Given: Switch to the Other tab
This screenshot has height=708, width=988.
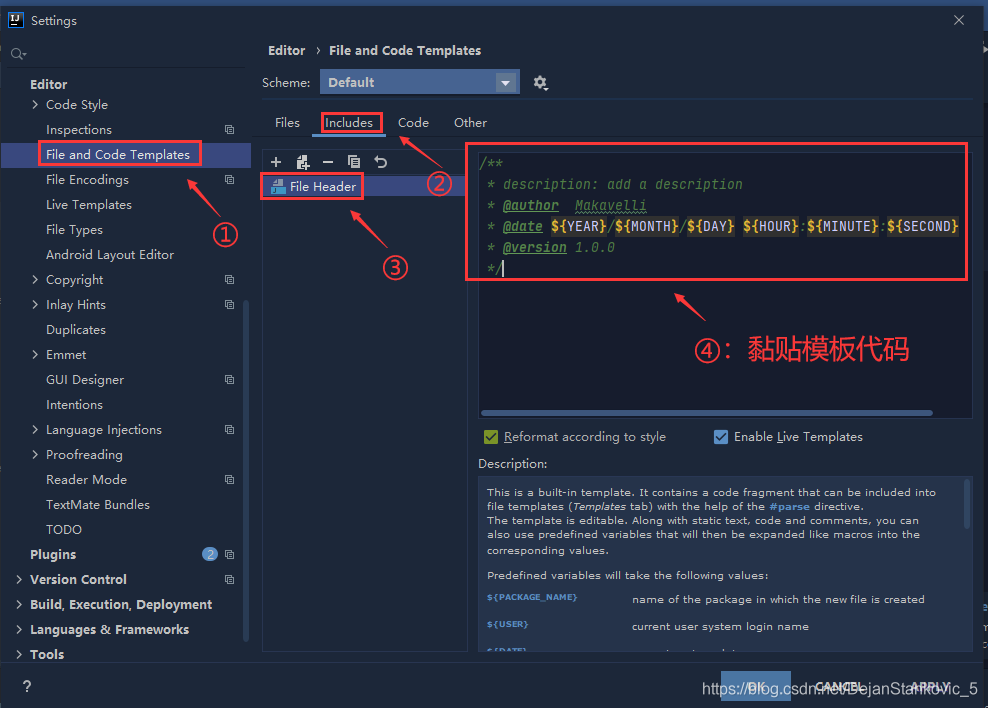Looking at the screenshot, I should (470, 123).
